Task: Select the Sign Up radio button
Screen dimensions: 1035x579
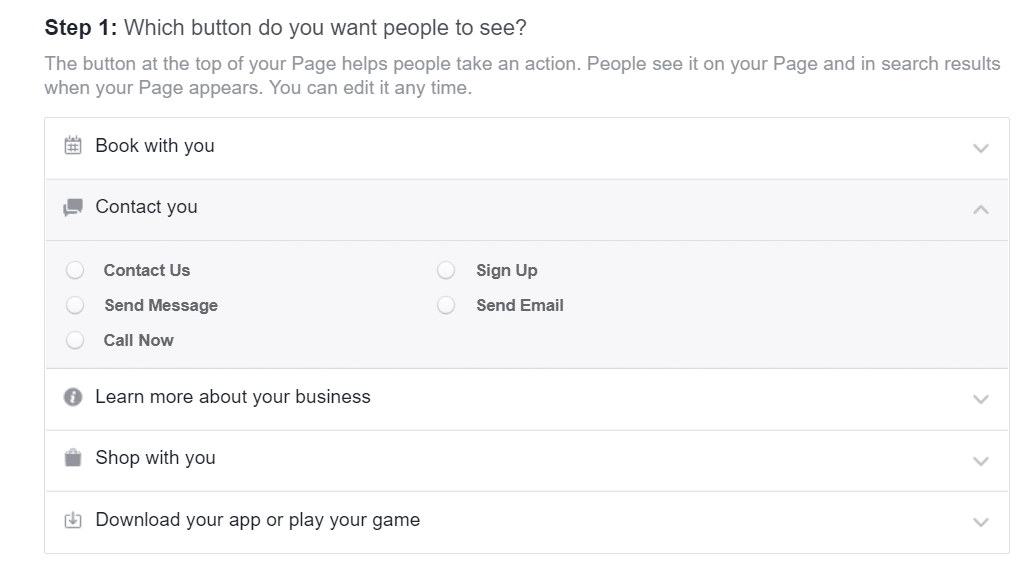Action: pos(446,270)
